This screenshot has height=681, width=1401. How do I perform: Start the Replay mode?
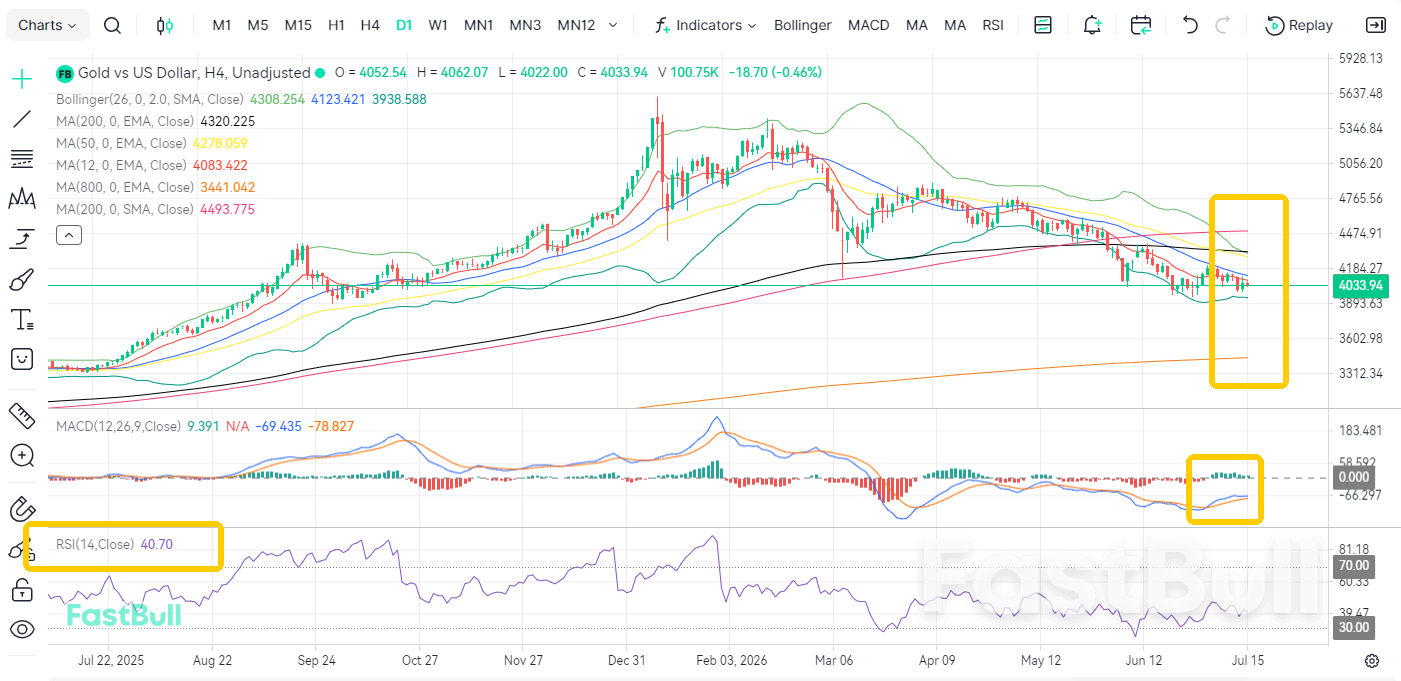(x=1299, y=25)
